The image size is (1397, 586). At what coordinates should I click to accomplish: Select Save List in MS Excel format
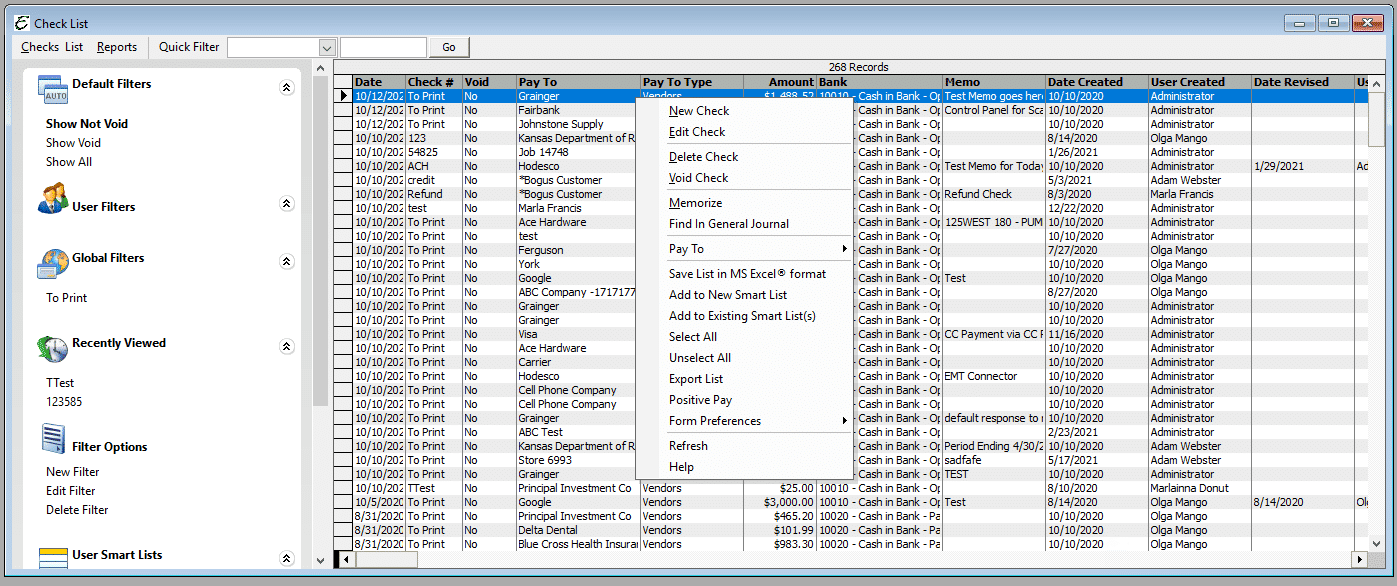(x=747, y=274)
